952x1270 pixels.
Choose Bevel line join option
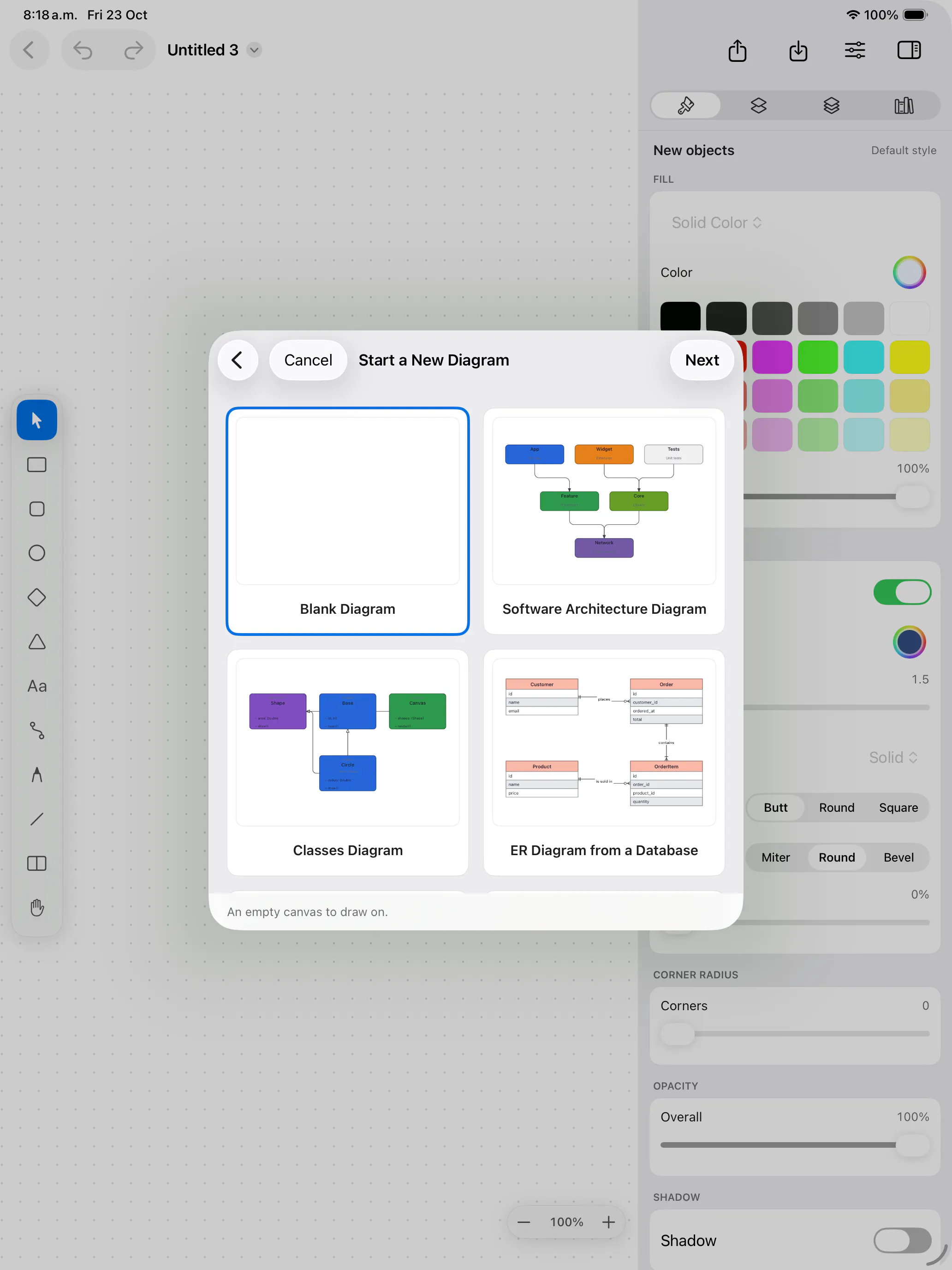898,857
